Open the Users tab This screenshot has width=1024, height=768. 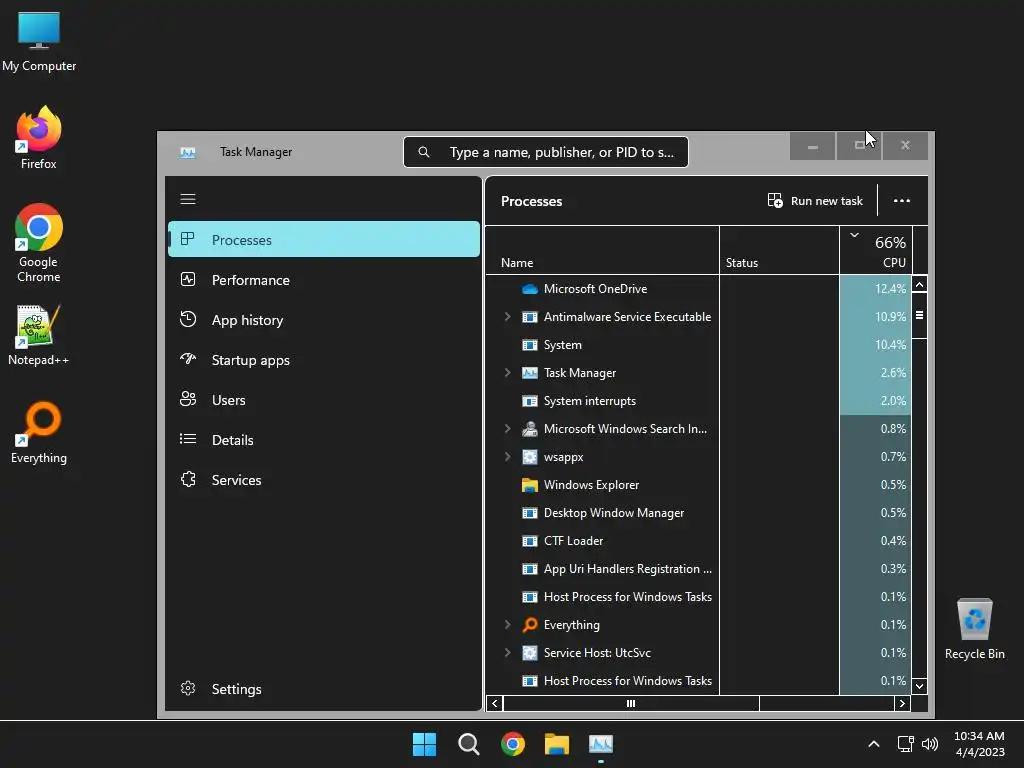point(324,400)
